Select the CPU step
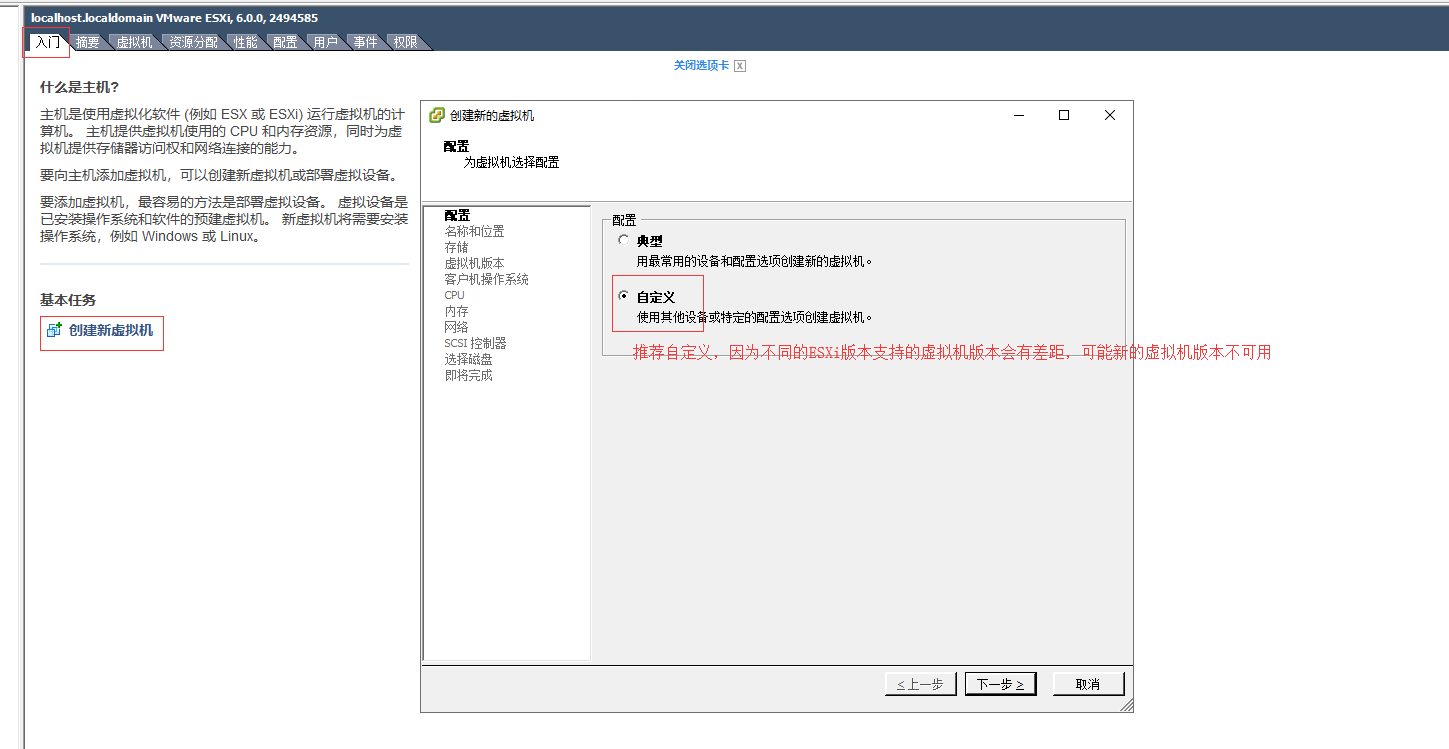The width and height of the screenshot is (1449, 749). (454, 295)
